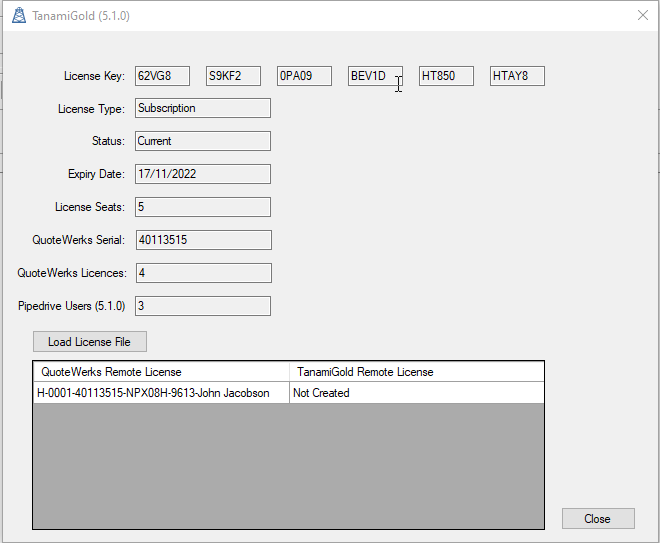Click the Close button
Viewport: 660px width, 543px height.
coord(597,519)
